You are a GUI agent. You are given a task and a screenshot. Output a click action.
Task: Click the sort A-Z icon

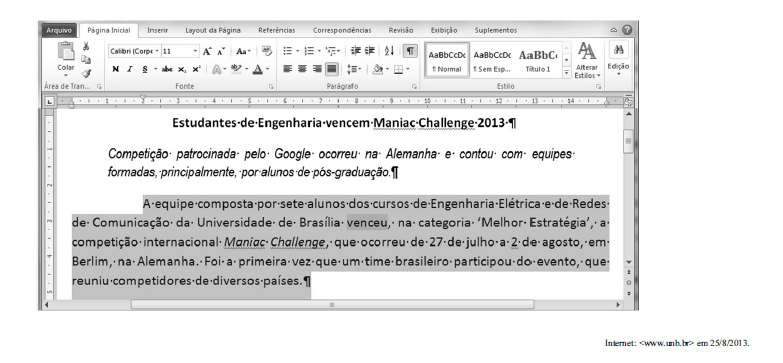[x=390, y=51]
